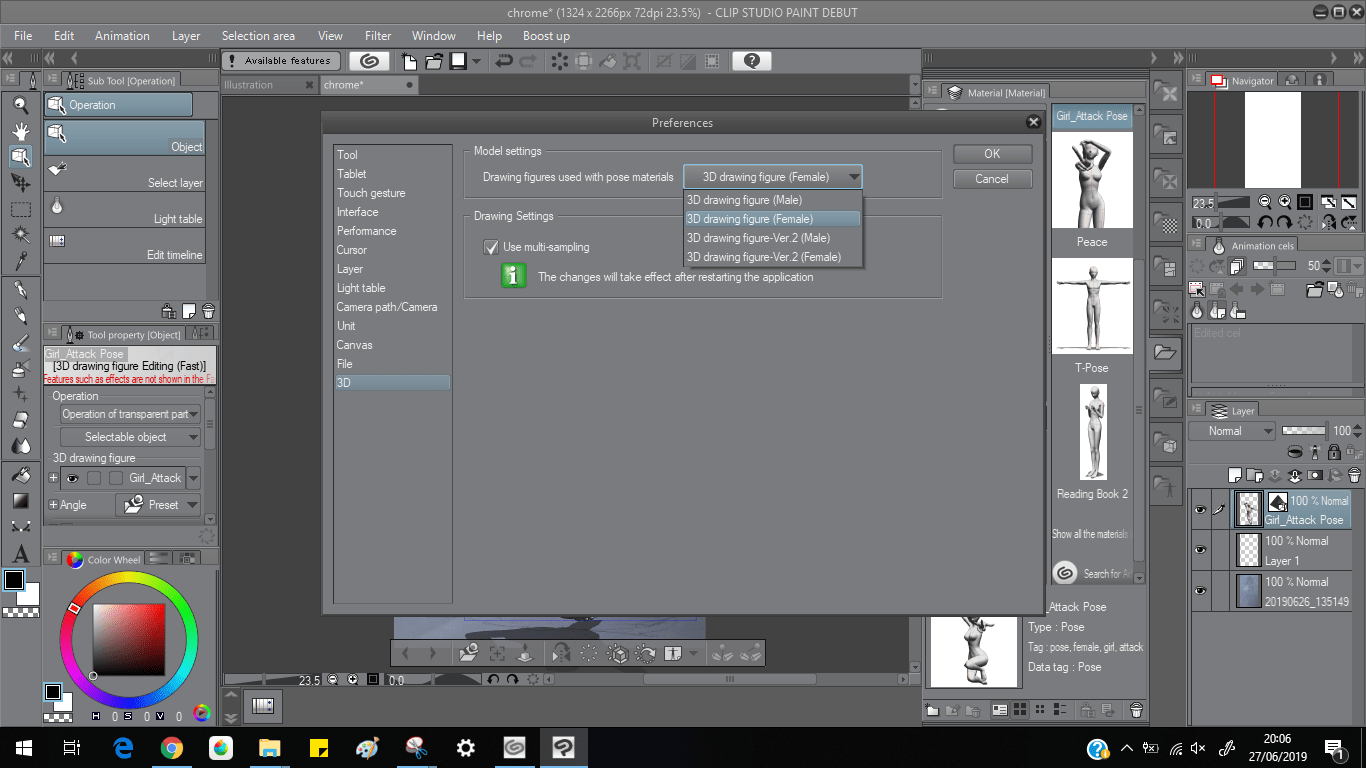
Task: Open Clip Studio from the command bar
Action: point(369,61)
